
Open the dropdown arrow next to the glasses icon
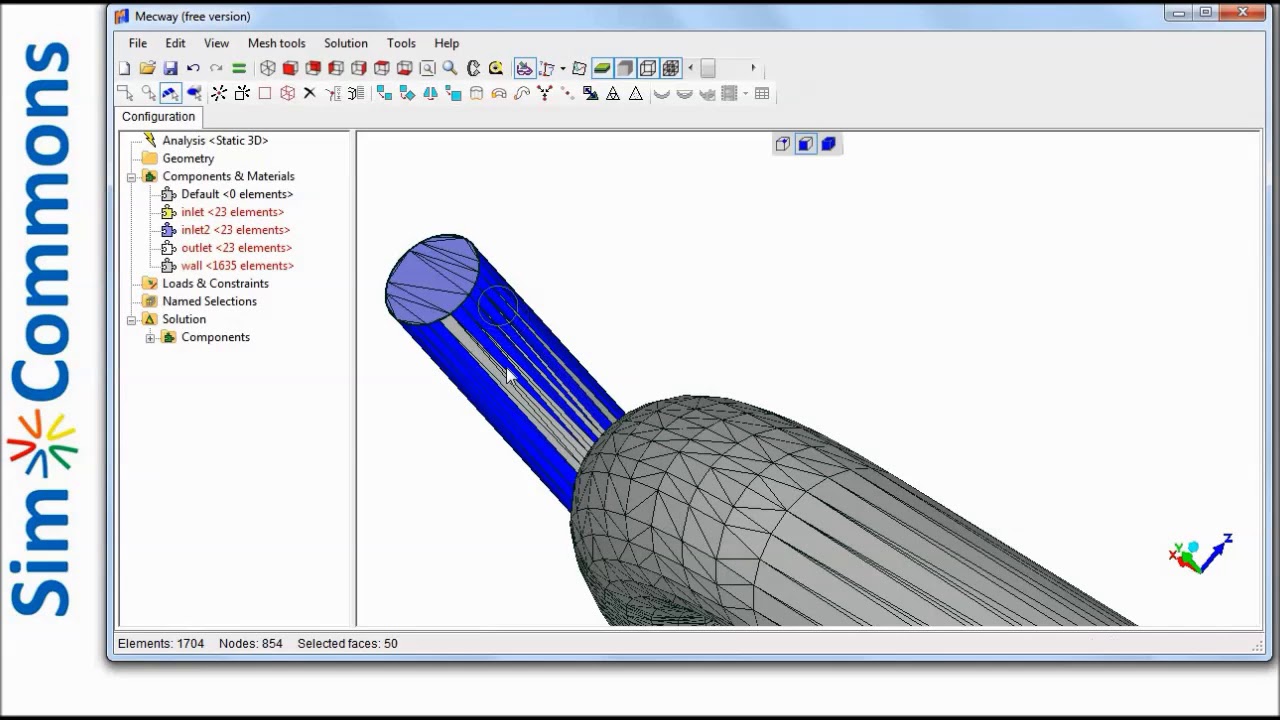pyautogui.click(x=563, y=68)
